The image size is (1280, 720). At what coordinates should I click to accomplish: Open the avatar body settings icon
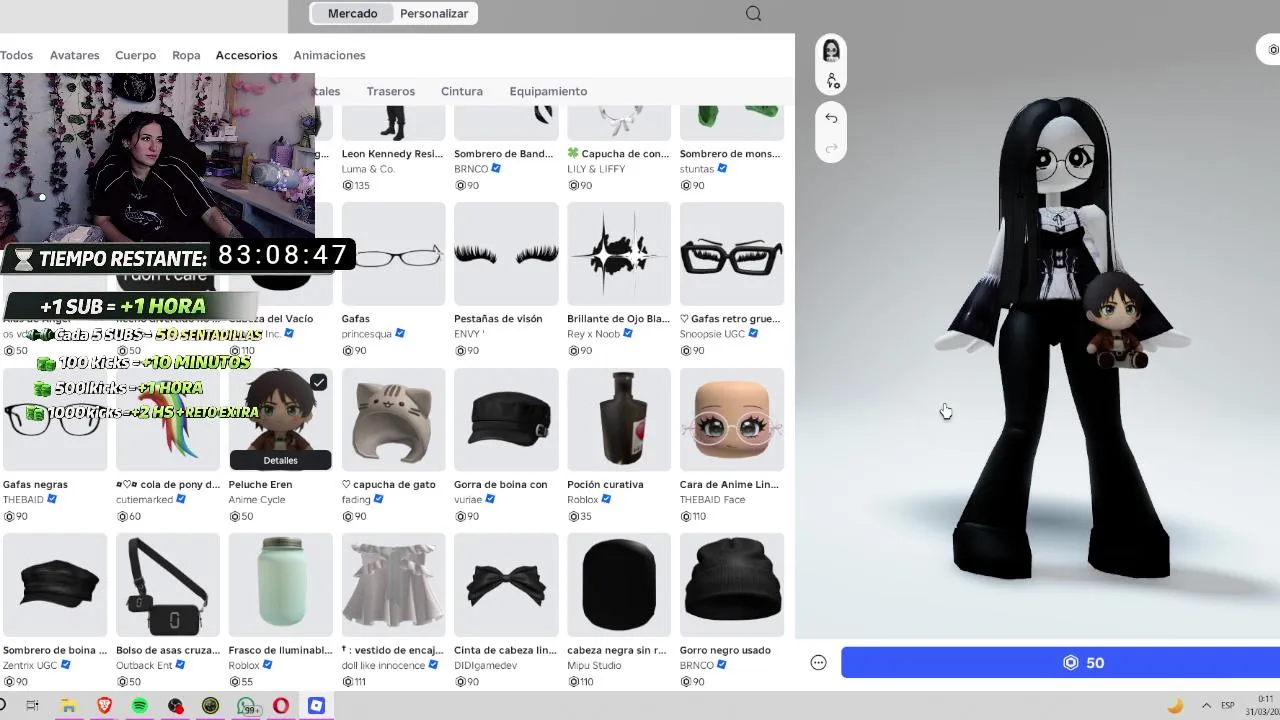(x=831, y=80)
